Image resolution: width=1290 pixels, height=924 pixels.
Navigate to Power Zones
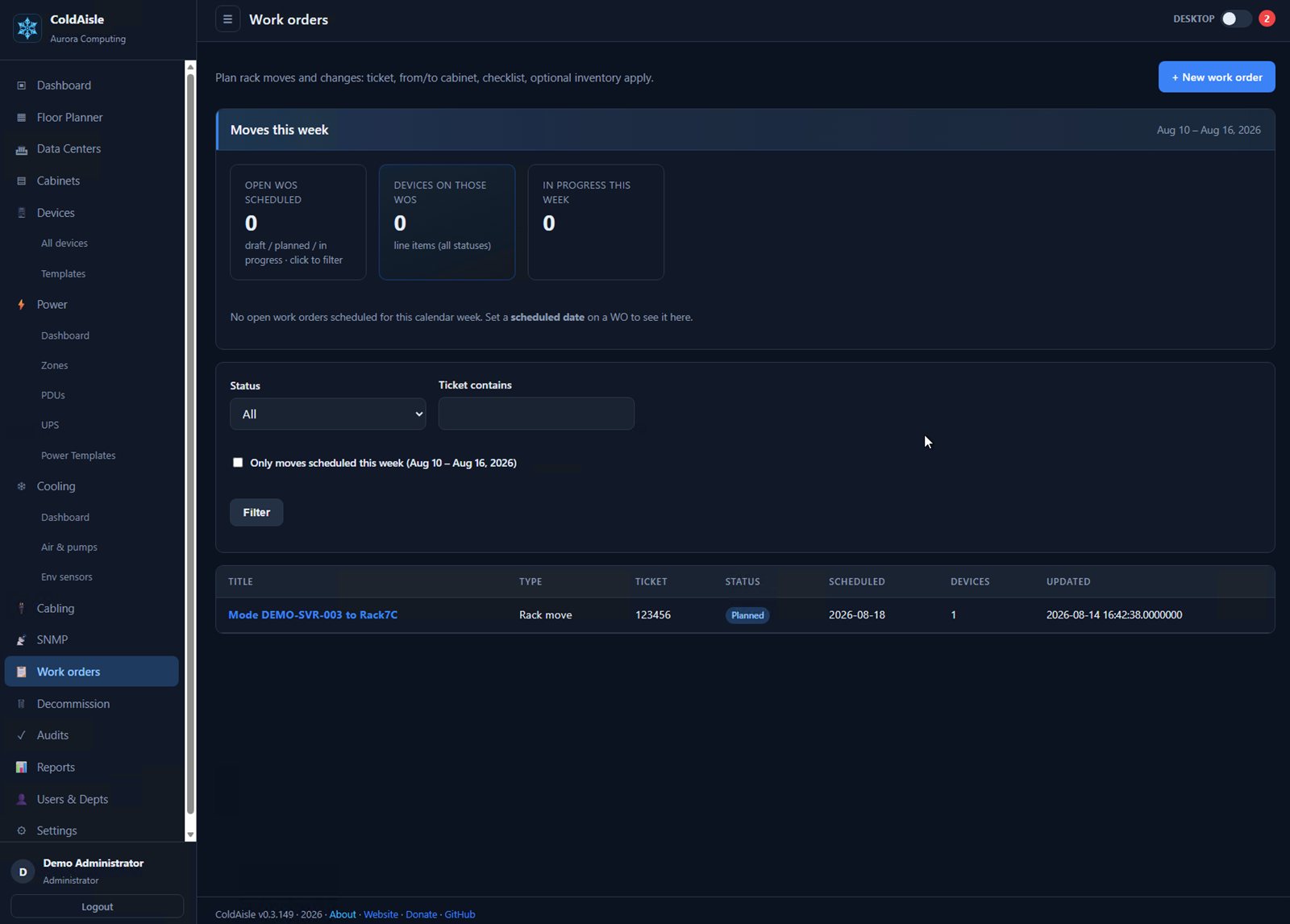(55, 366)
